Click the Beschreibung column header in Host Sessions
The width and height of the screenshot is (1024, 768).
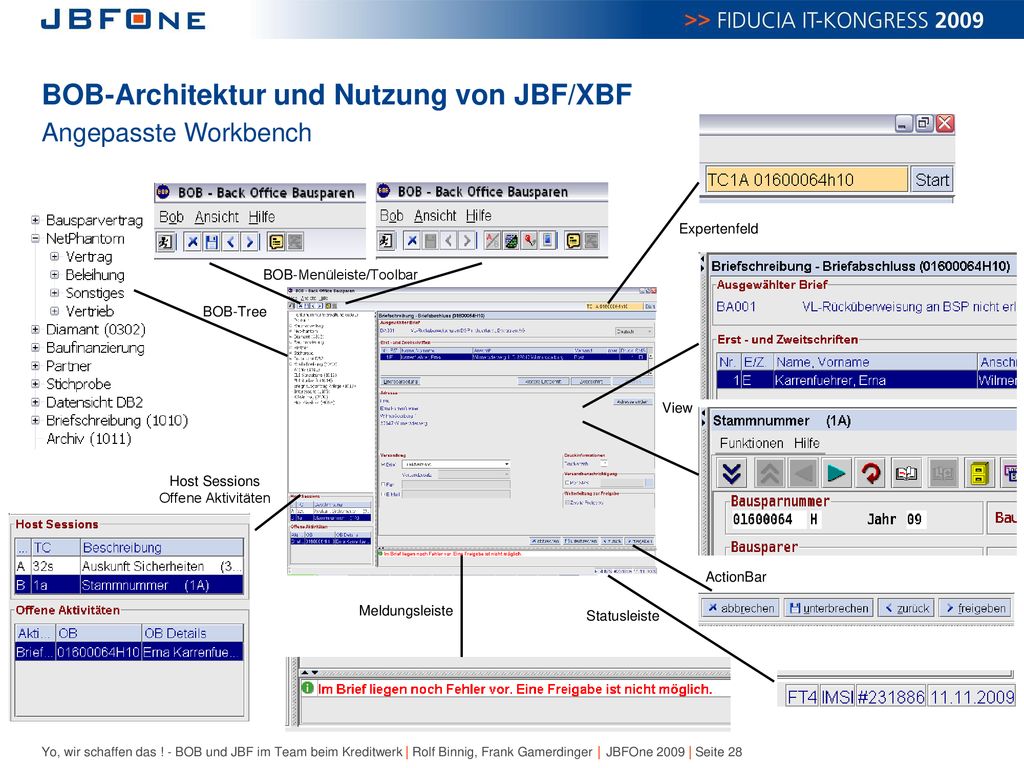161,547
